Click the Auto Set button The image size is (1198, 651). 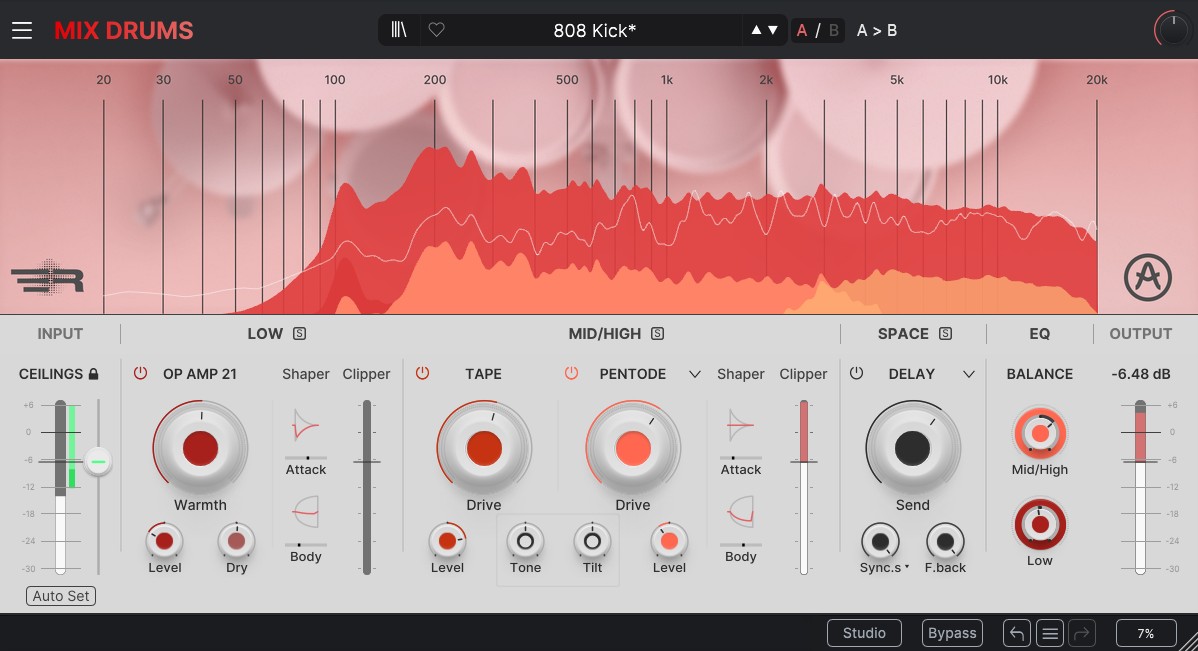pos(61,596)
